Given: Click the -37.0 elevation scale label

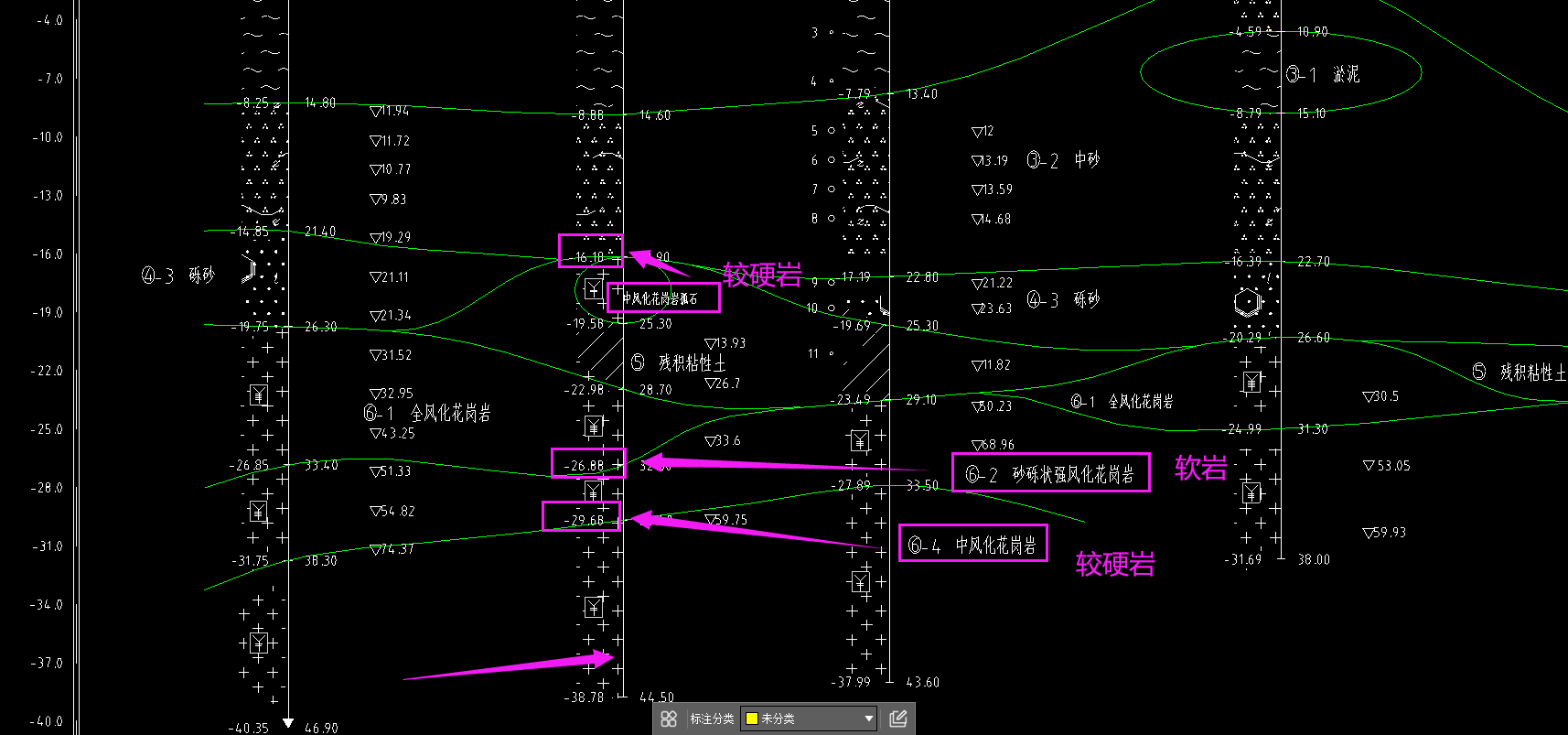Looking at the screenshot, I should pyautogui.click(x=48, y=663).
